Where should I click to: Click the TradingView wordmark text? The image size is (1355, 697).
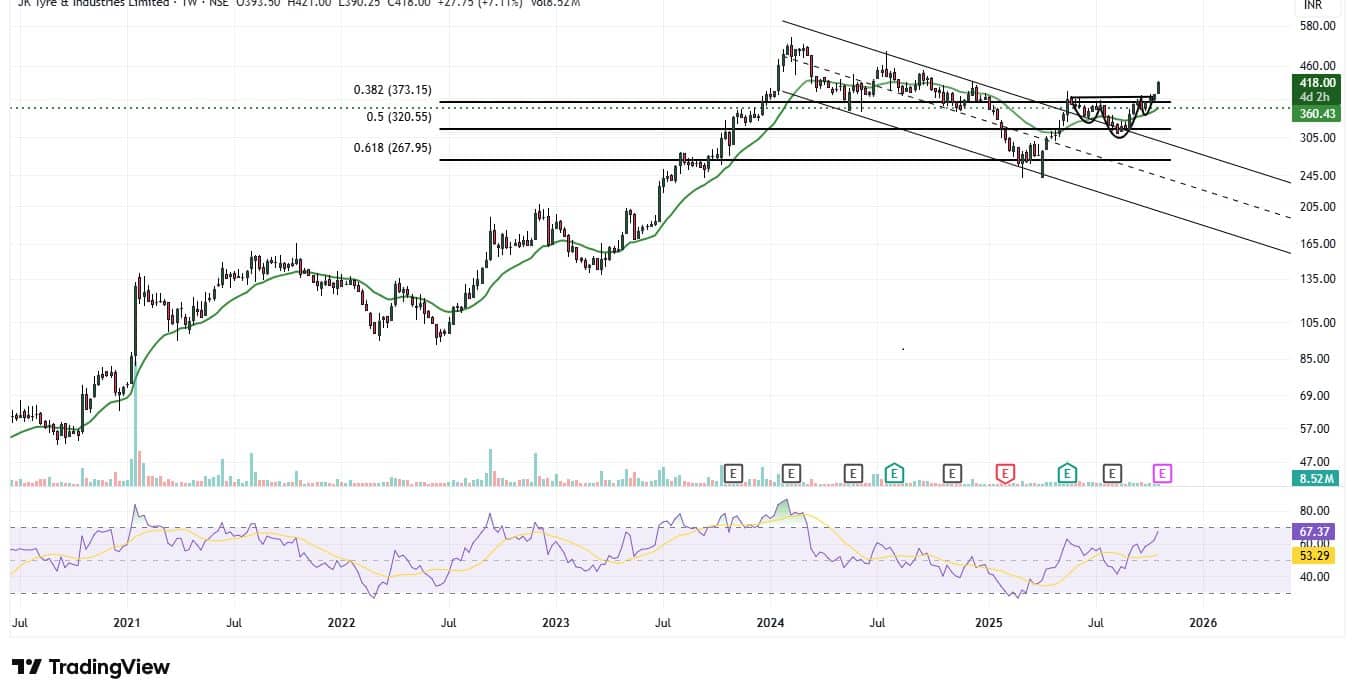point(109,667)
